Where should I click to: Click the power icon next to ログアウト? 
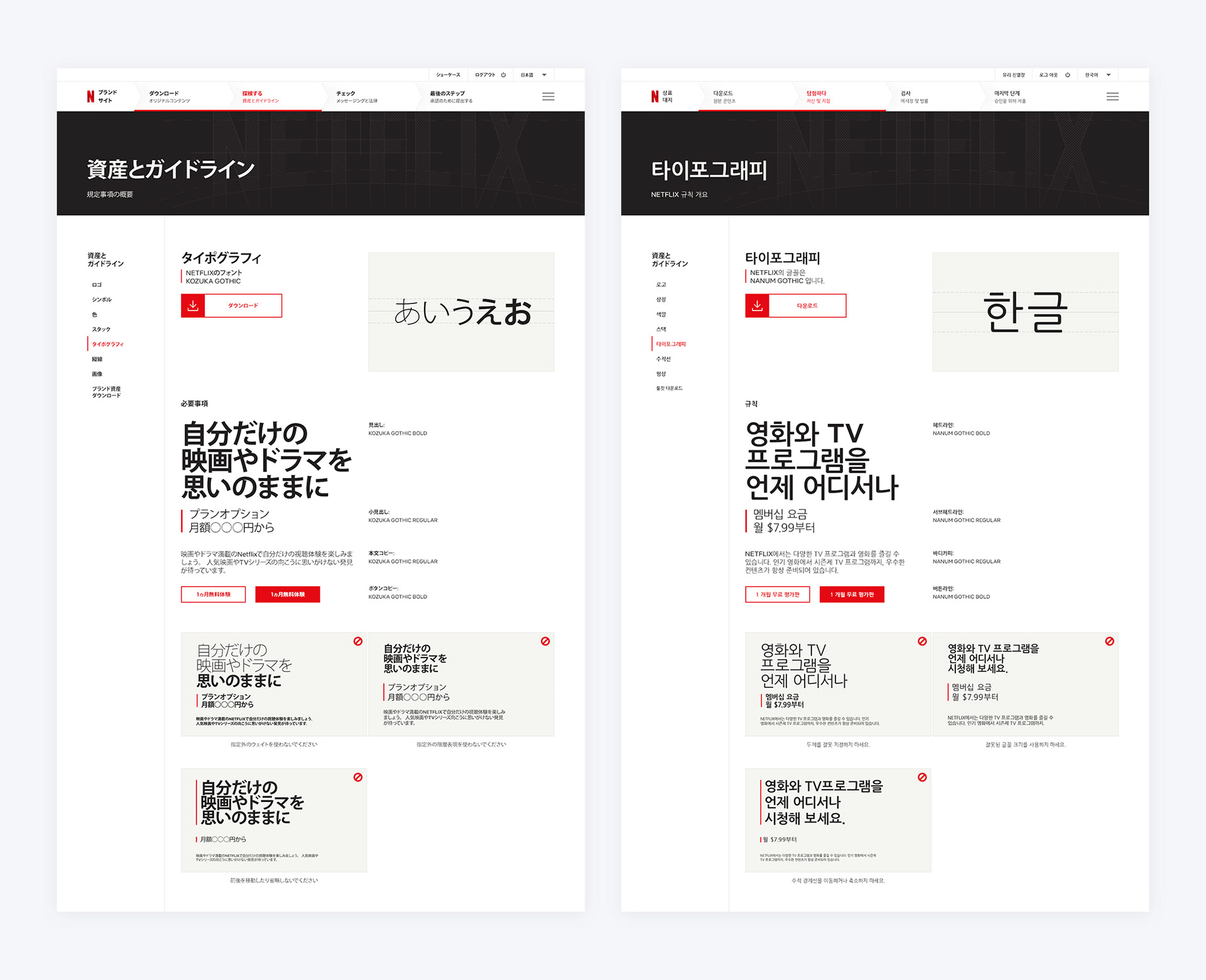pos(503,75)
